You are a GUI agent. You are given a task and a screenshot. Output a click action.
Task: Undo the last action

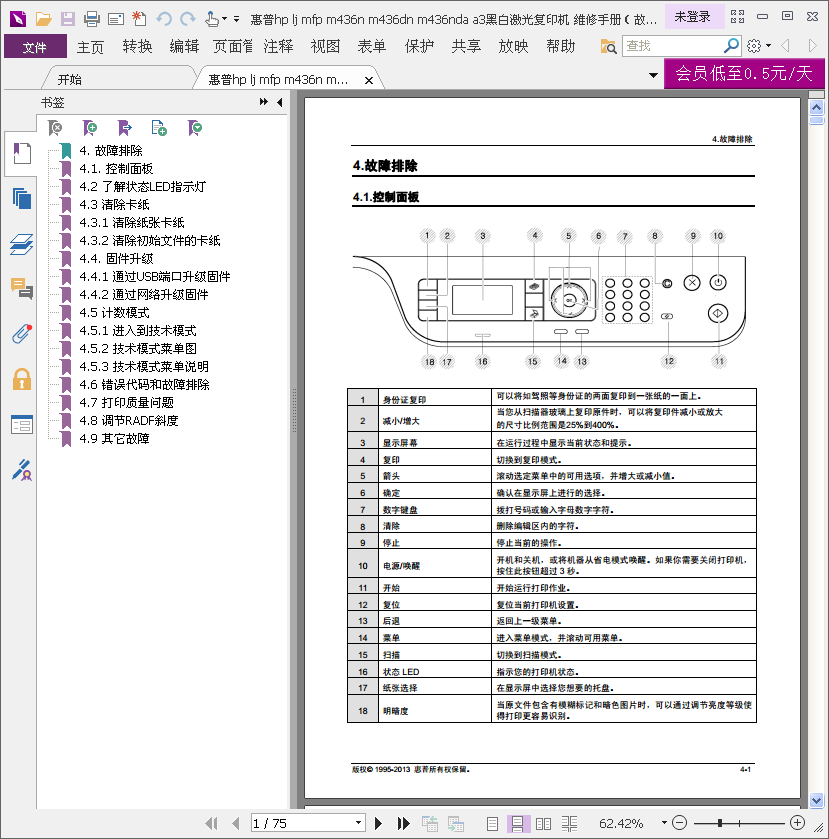pos(164,19)
